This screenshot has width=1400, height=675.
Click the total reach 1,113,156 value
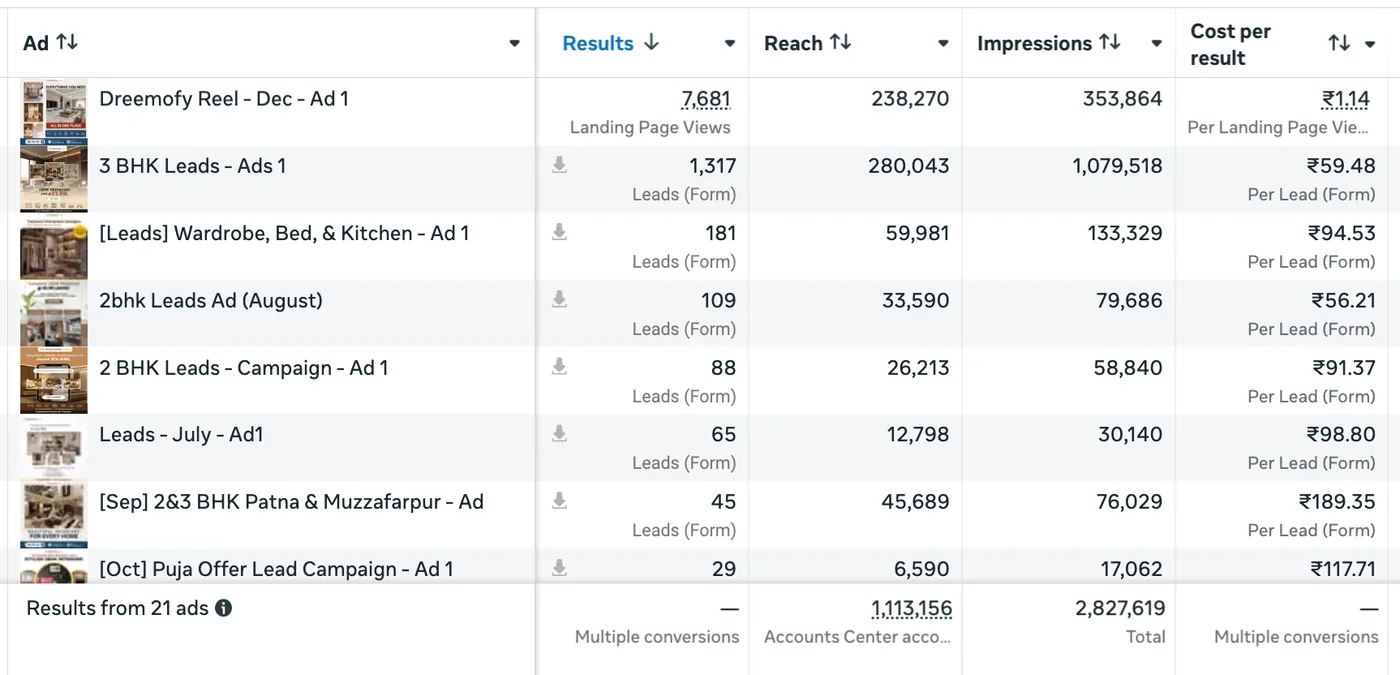(x=911, y=608)
